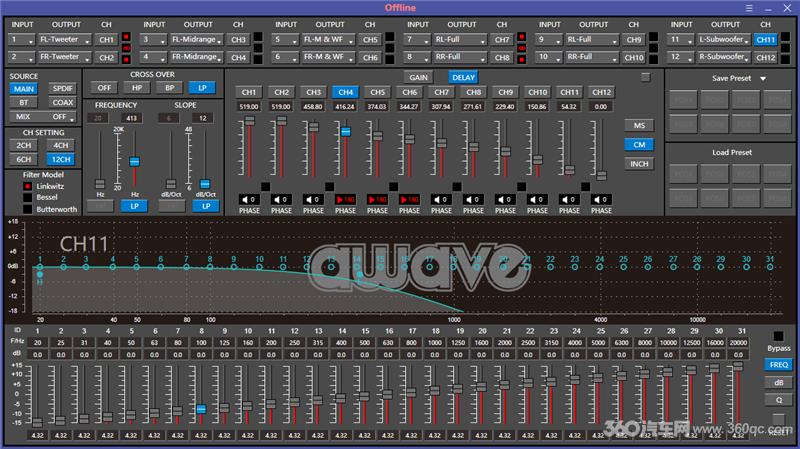Screen dimensions: 800x449
Task: Enable the EQ Bypass checkbox
Action: tap(778, 336)
